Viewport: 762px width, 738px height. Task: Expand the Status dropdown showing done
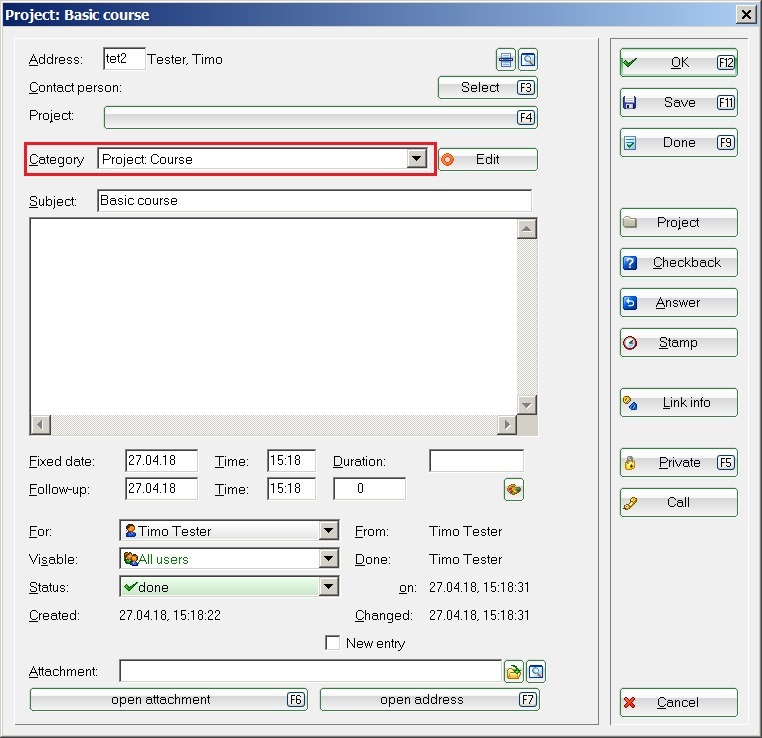(328, 587)
